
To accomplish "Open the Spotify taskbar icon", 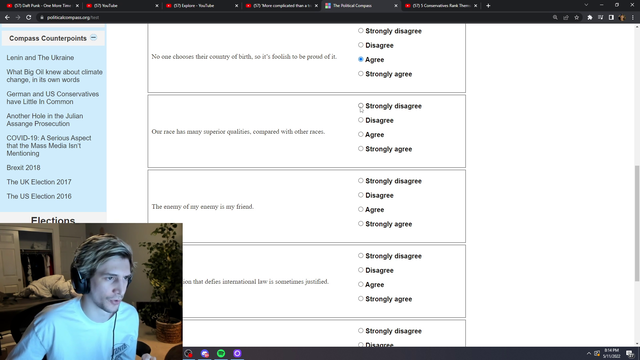I will click(x=221, y=353).
